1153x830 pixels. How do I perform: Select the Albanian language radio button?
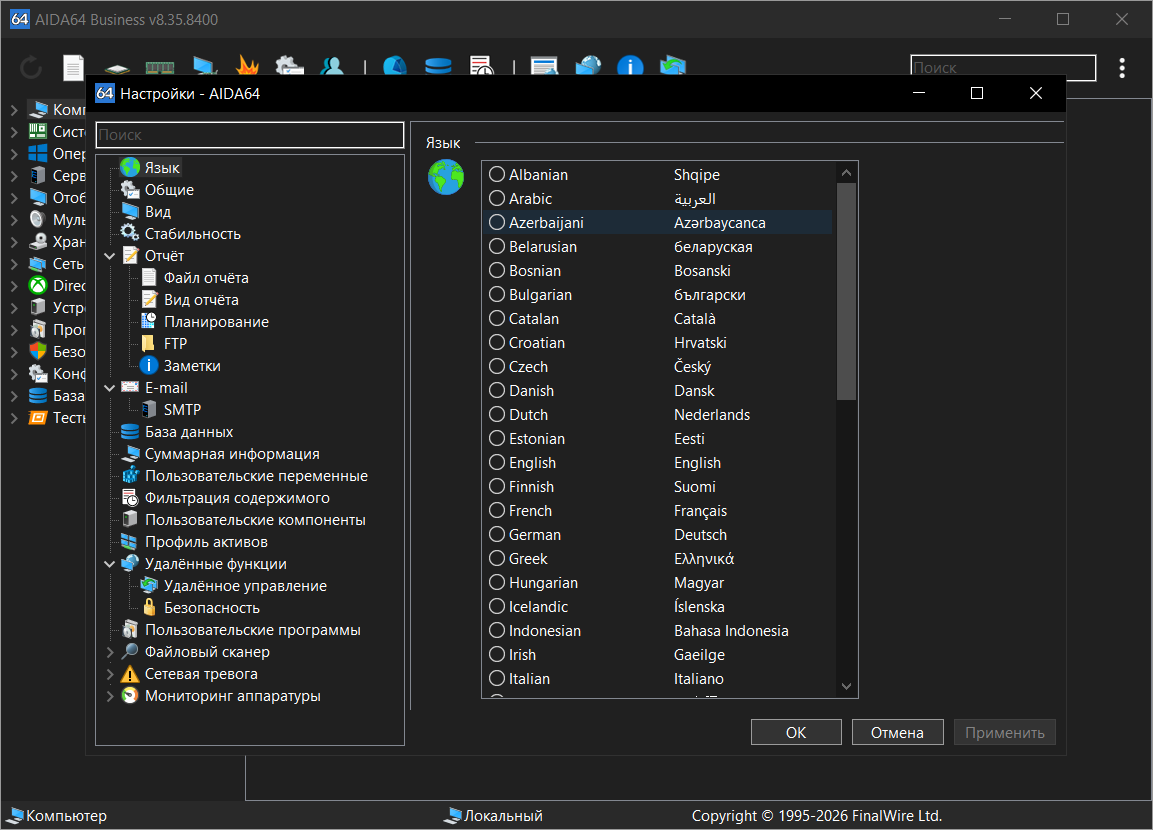pos(497,174)
